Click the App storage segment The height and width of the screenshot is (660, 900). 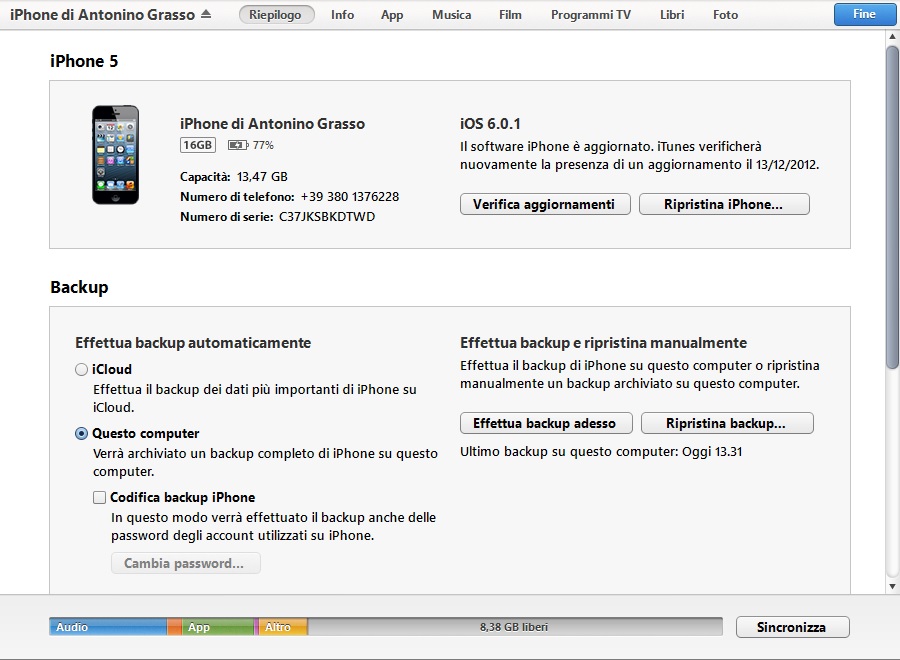pos(218,627)
